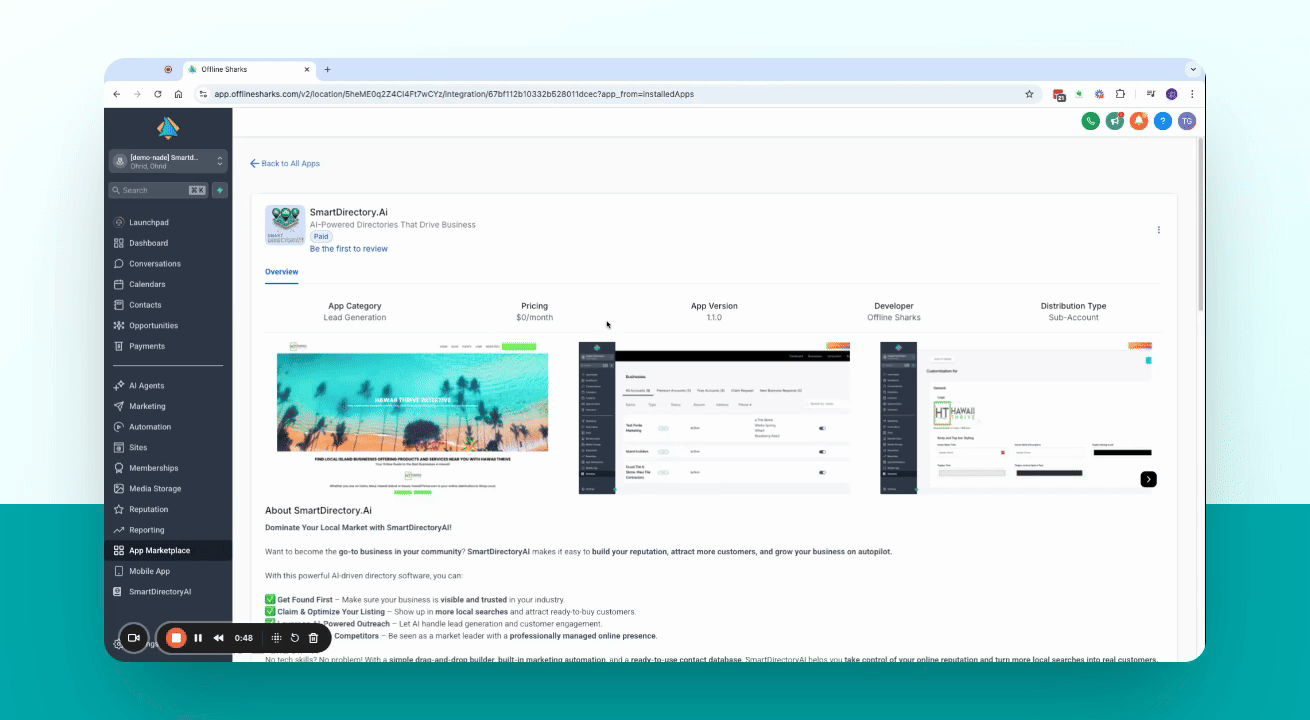The width and height of the screenshot is (1310, 720).
Task: Select the Overview tab
Action: tap(281, 272)
